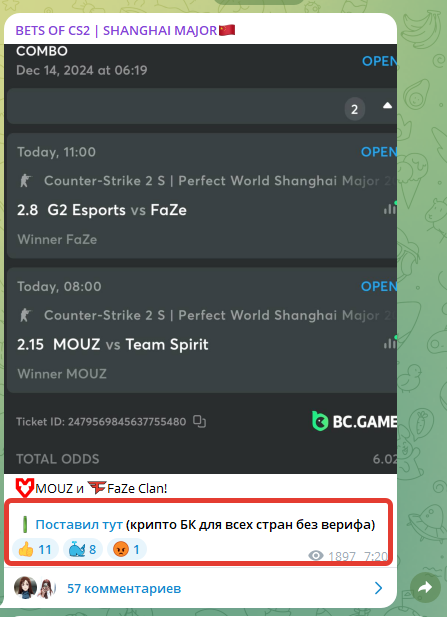Collapse the combo selections with up arrow
Screen dimensions: 447x617
point(388,106)
